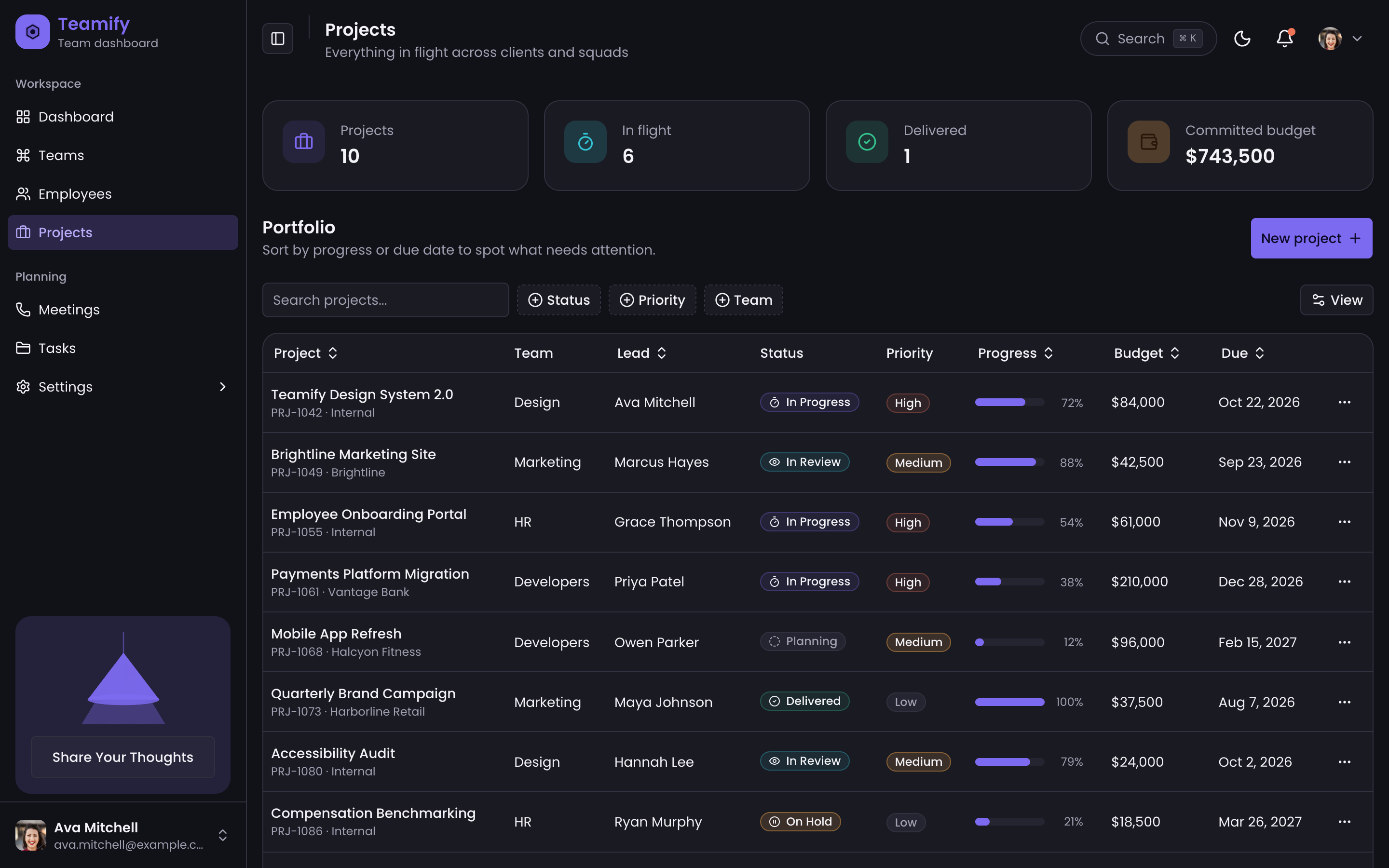Open row actions for Brightline Marketing Site
Screen dimensions: 1389x868
point(1344,462)
